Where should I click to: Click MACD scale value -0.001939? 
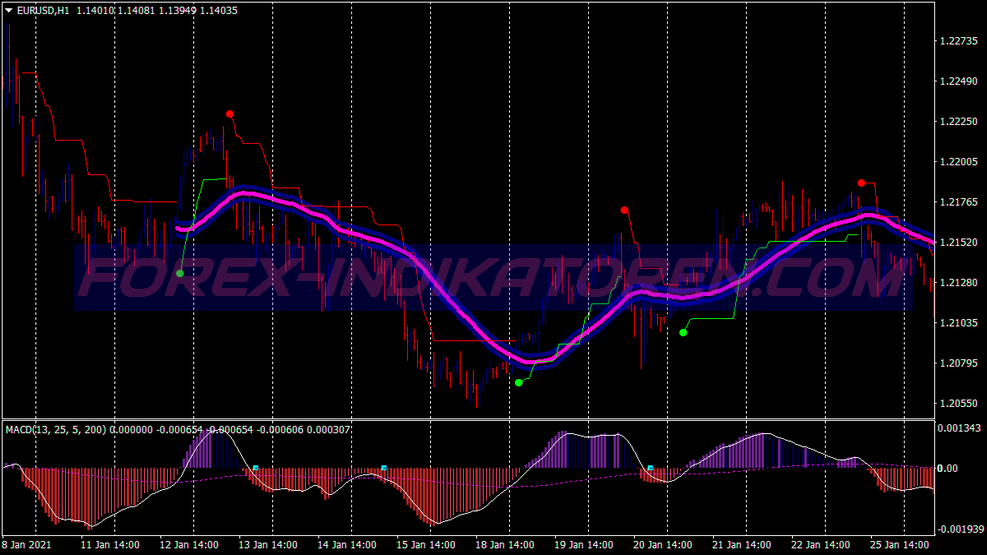click(x=959, y=529)
